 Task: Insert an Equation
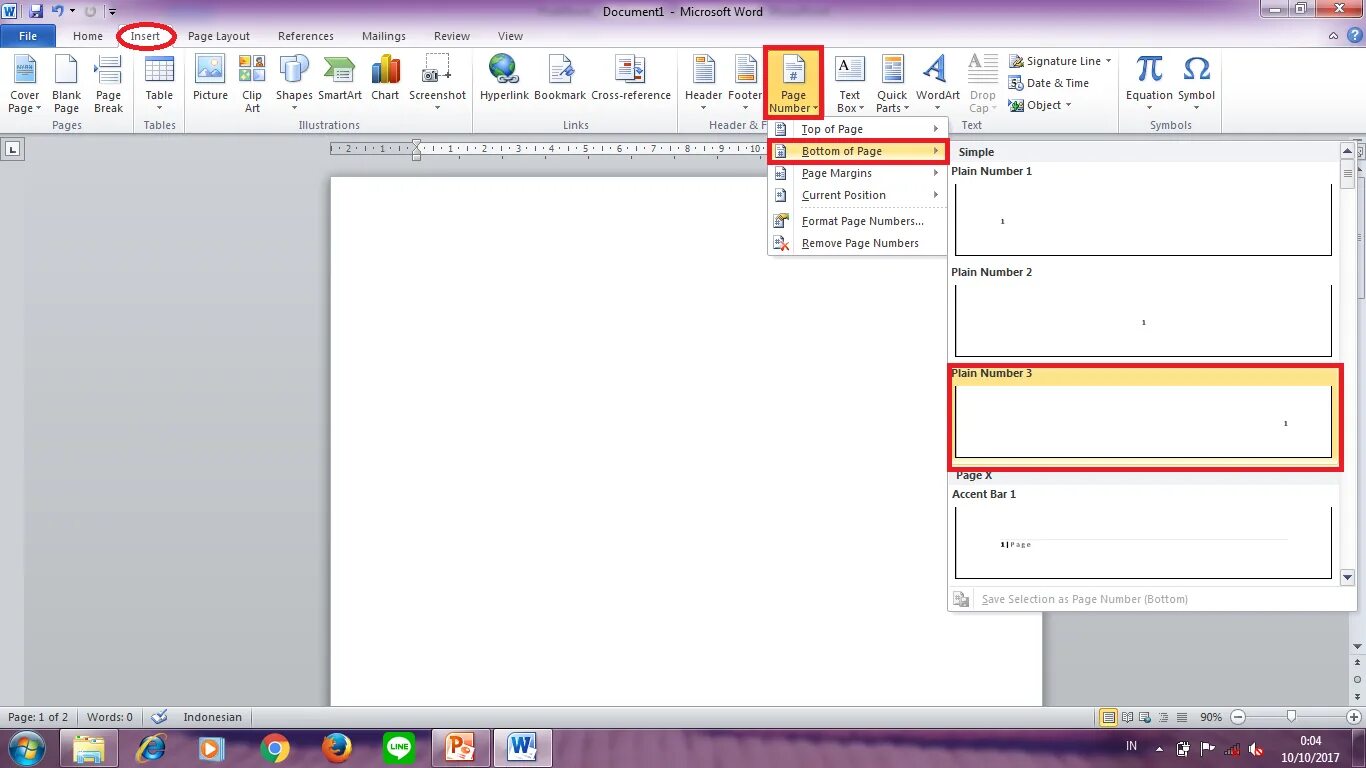(1149, 85)
